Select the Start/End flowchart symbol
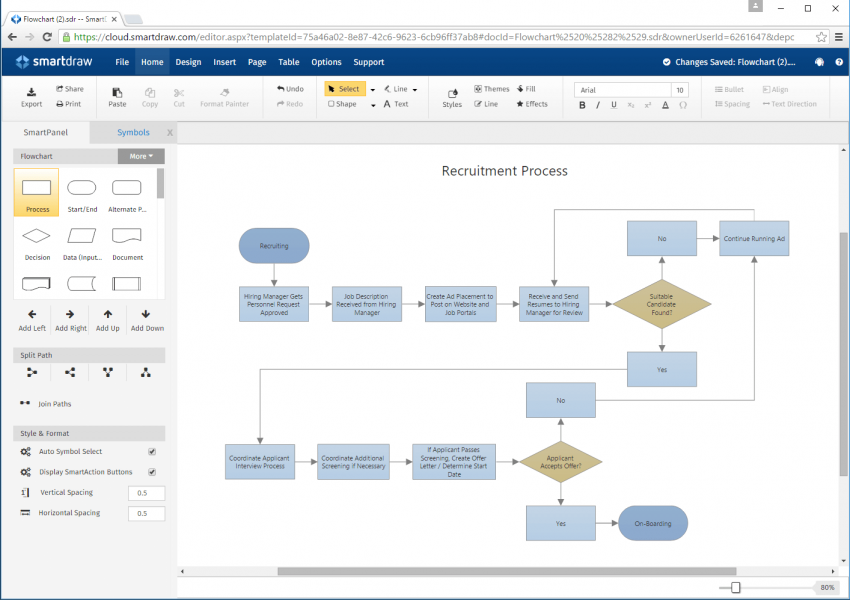 81,190
